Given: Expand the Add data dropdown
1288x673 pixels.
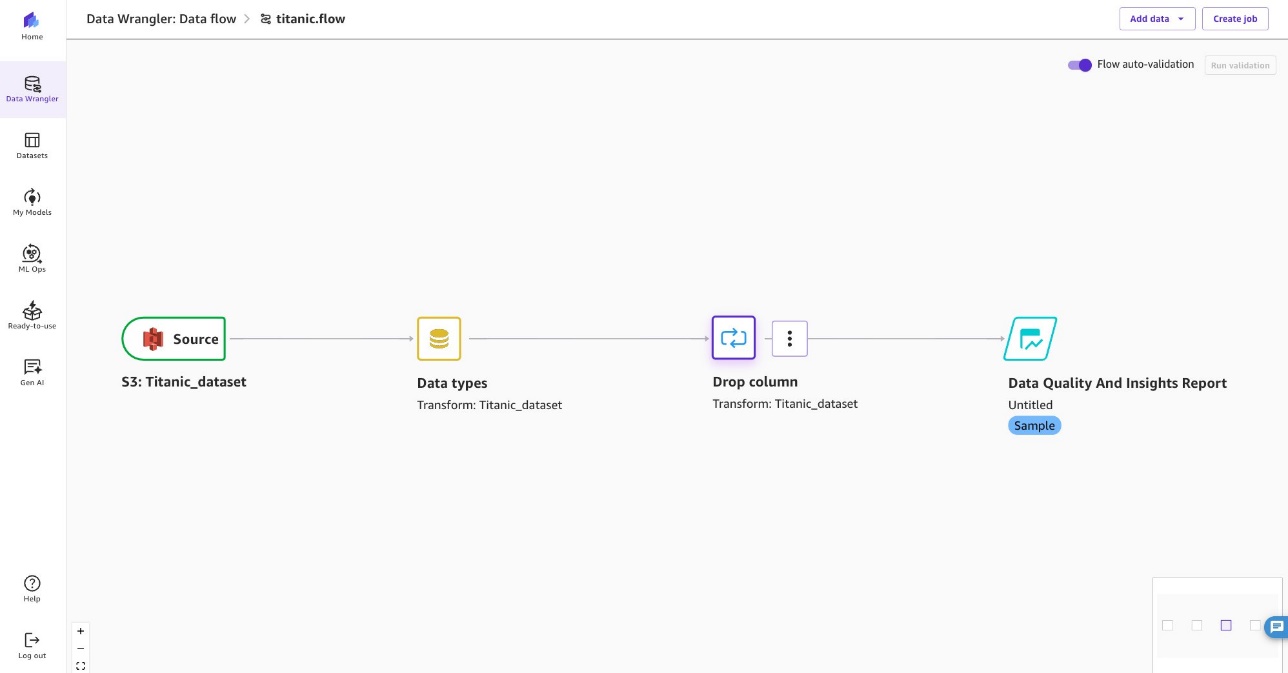Looking at the screenshot, I should click(1157, 19).
